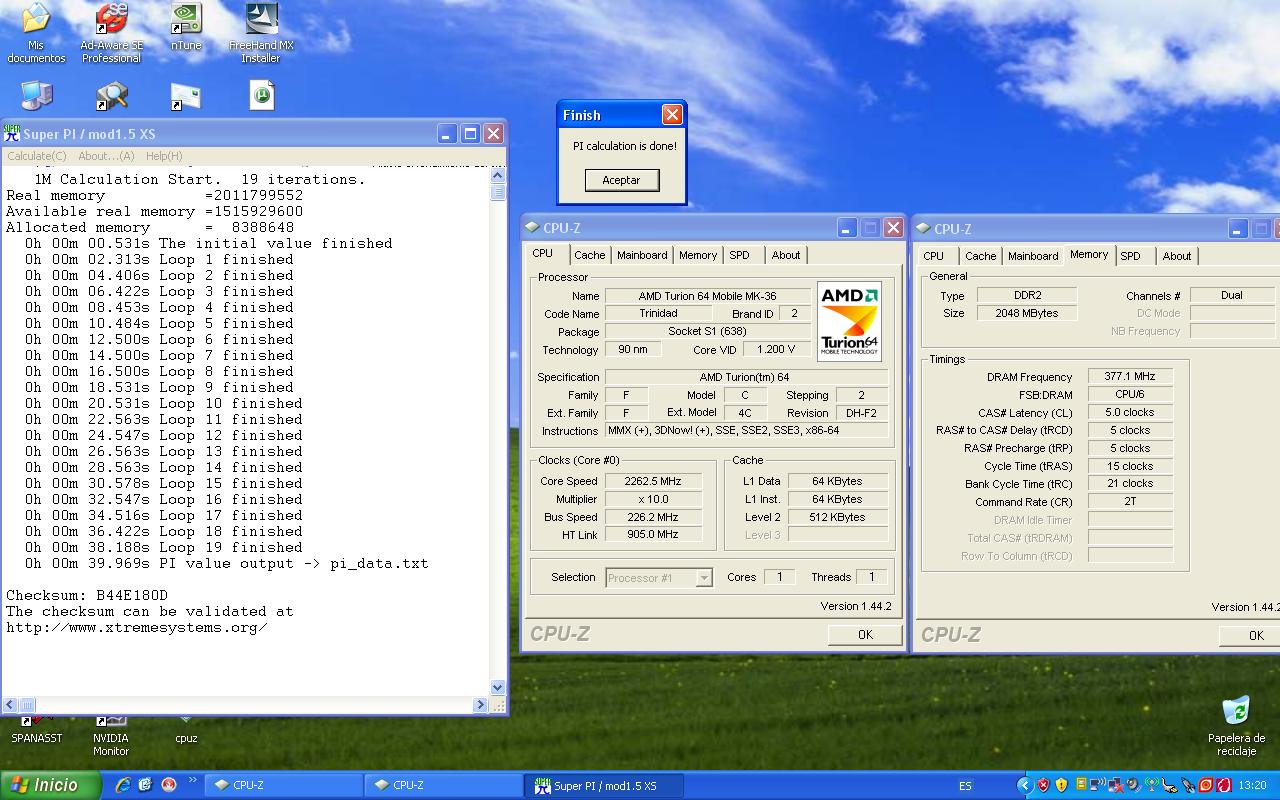Launch the Ad-Aware SE Professional shortcut
This screenshot has height=800, width=1280.
tap(111, 32)
